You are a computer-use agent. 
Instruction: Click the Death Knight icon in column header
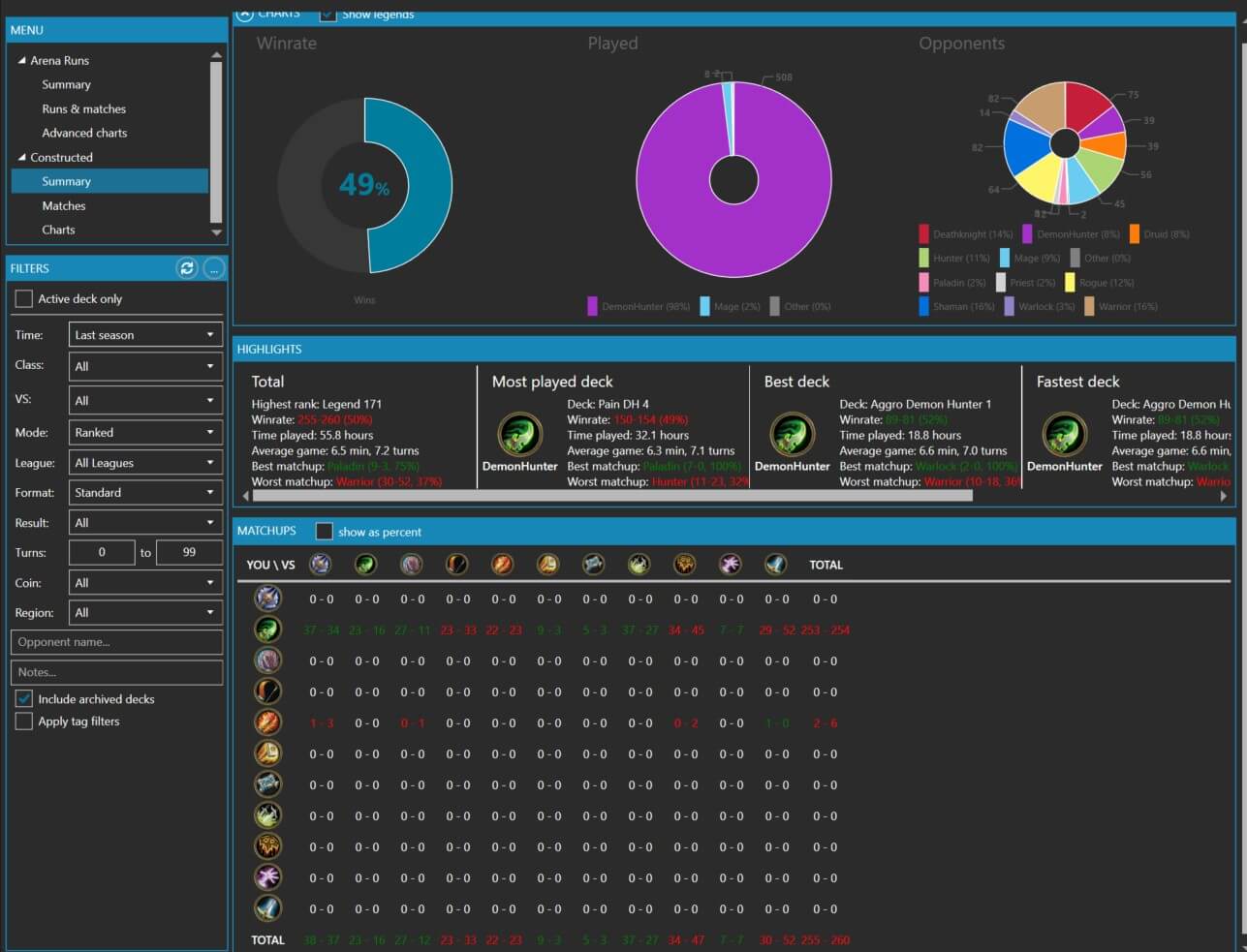[320, 564]
